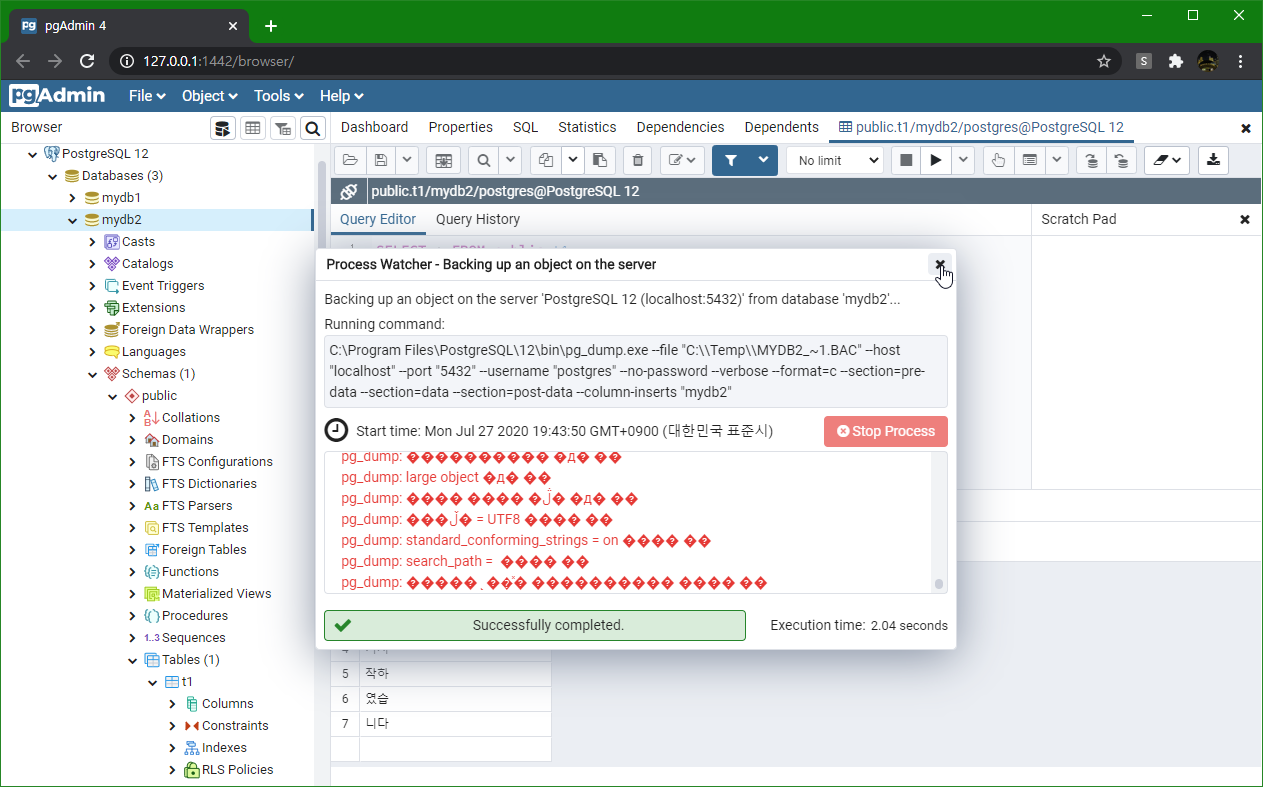The image size is (1263, 787).
Task: Open the Filter options dropdown arrow
Action: pos(764,160)
